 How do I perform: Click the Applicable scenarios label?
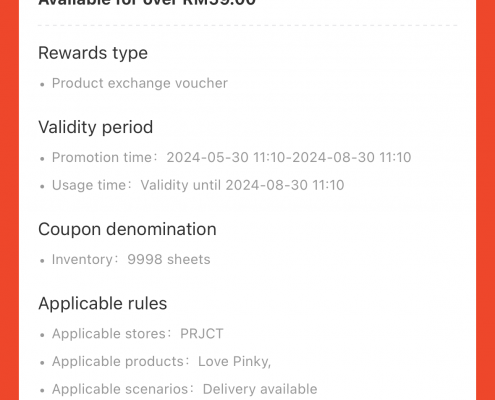(120, 389)
